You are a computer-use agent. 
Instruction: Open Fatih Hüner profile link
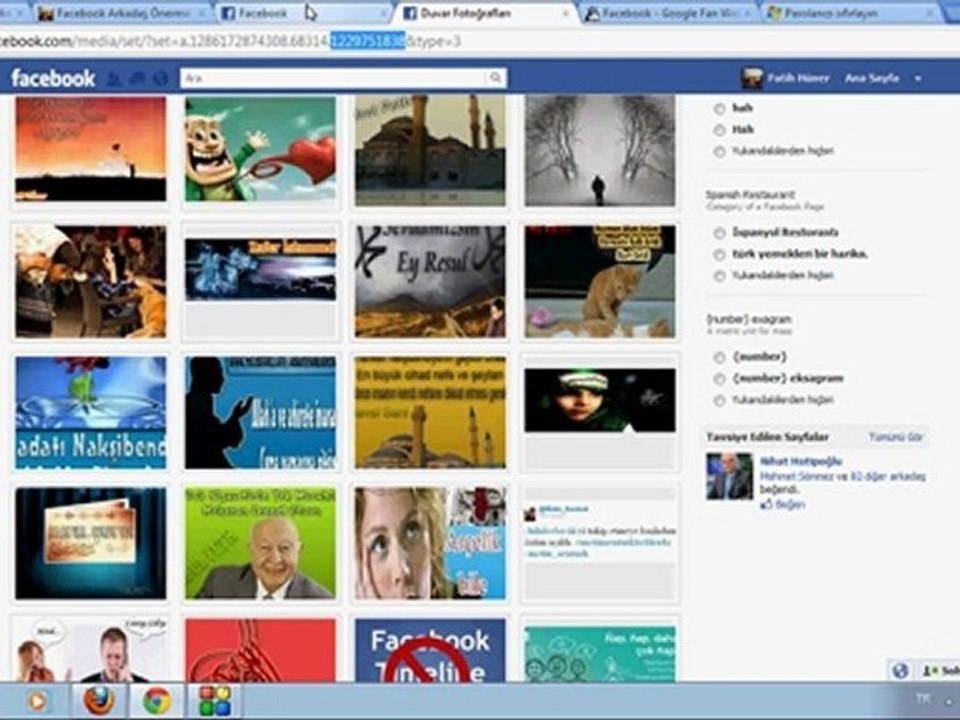pyautogui.click(x=798, y=78)
